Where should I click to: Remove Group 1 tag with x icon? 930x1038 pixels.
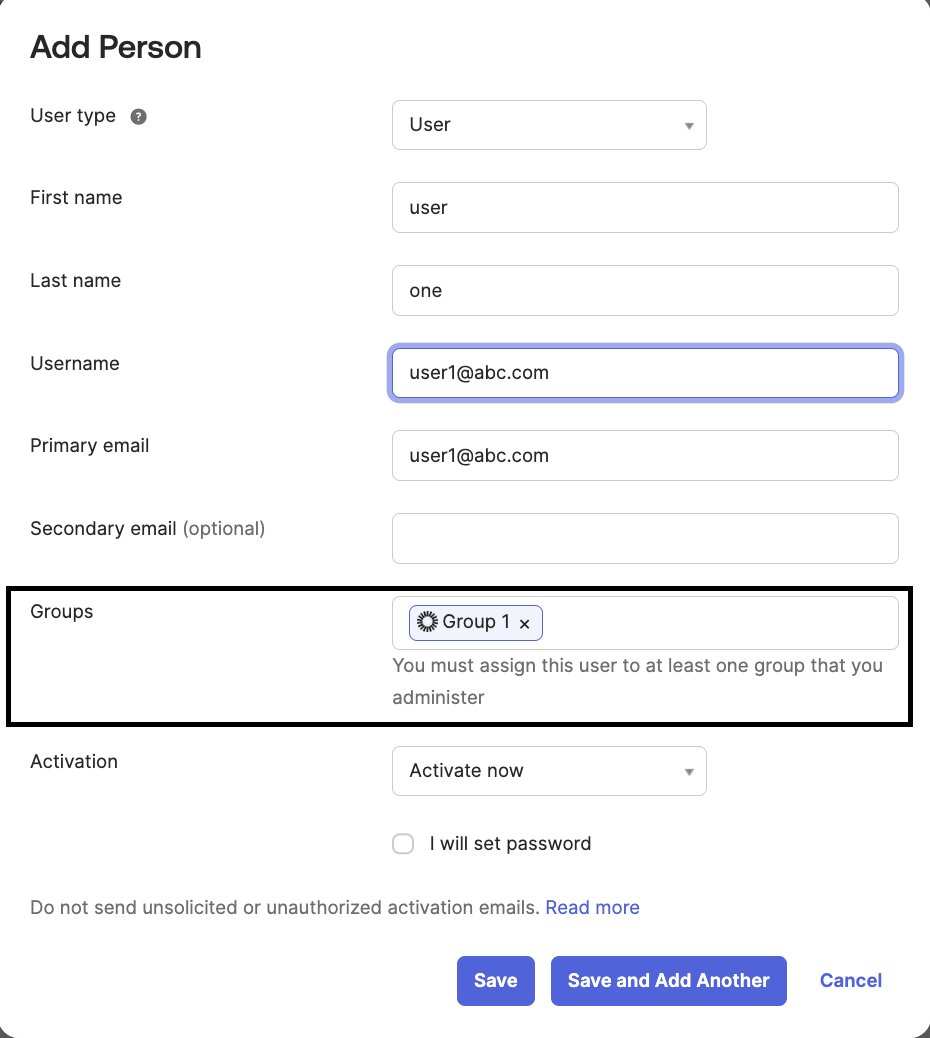(524, 624)
